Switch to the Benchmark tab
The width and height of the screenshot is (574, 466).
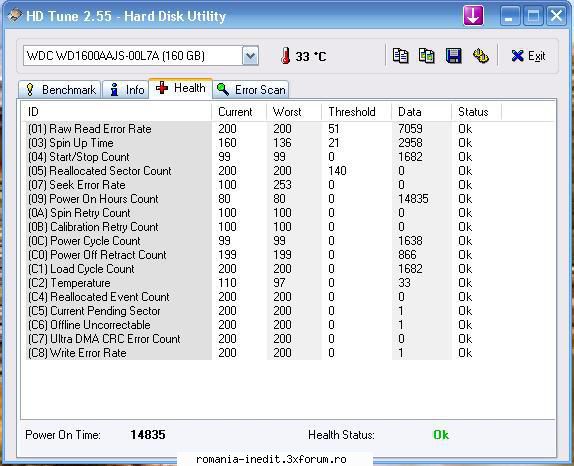tap(60, 90)
